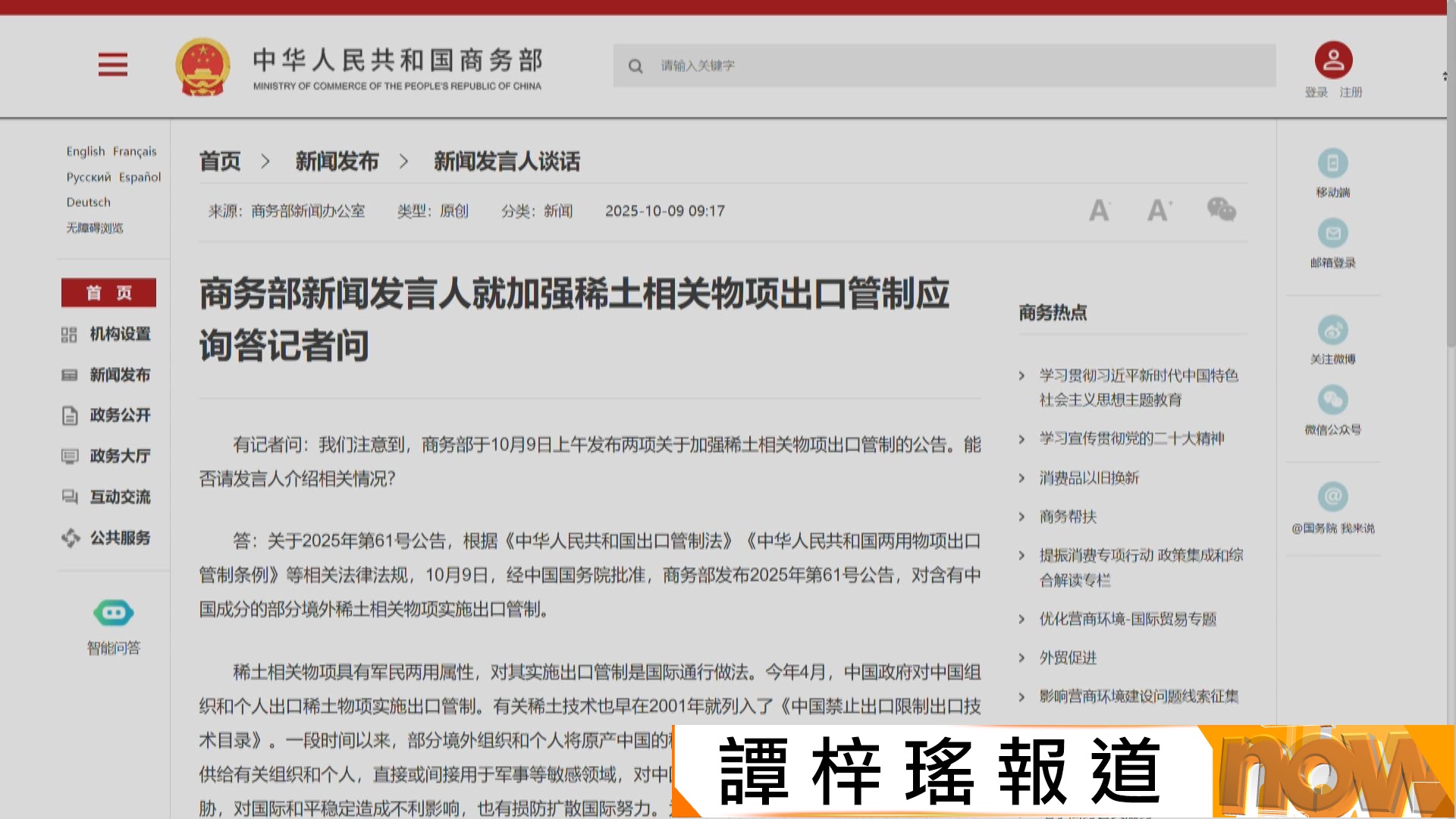Click the user account icon for login
This screenshot has height=819, width=1456.
[x=1334, y=59]
